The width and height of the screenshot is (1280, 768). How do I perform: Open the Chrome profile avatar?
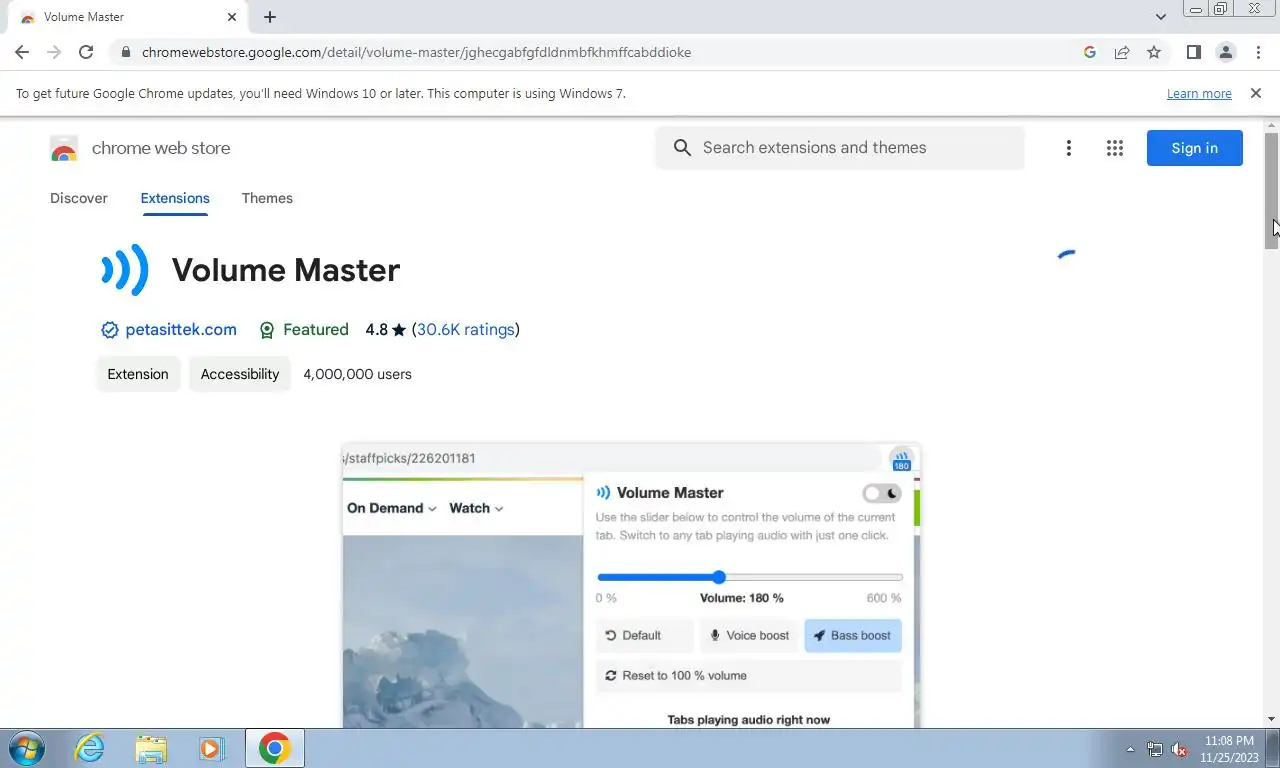[x=1225, y=52]
